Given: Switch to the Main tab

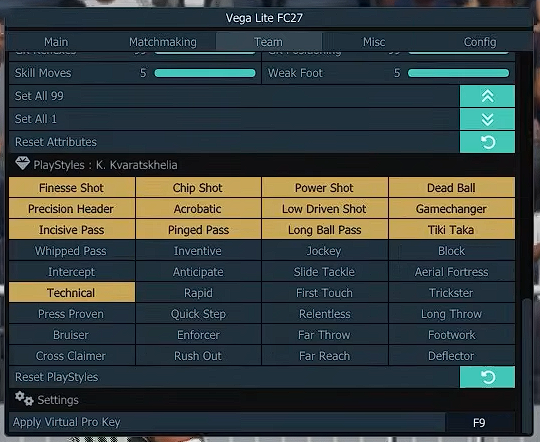Looking at the screenshot, I should point(56,42).
